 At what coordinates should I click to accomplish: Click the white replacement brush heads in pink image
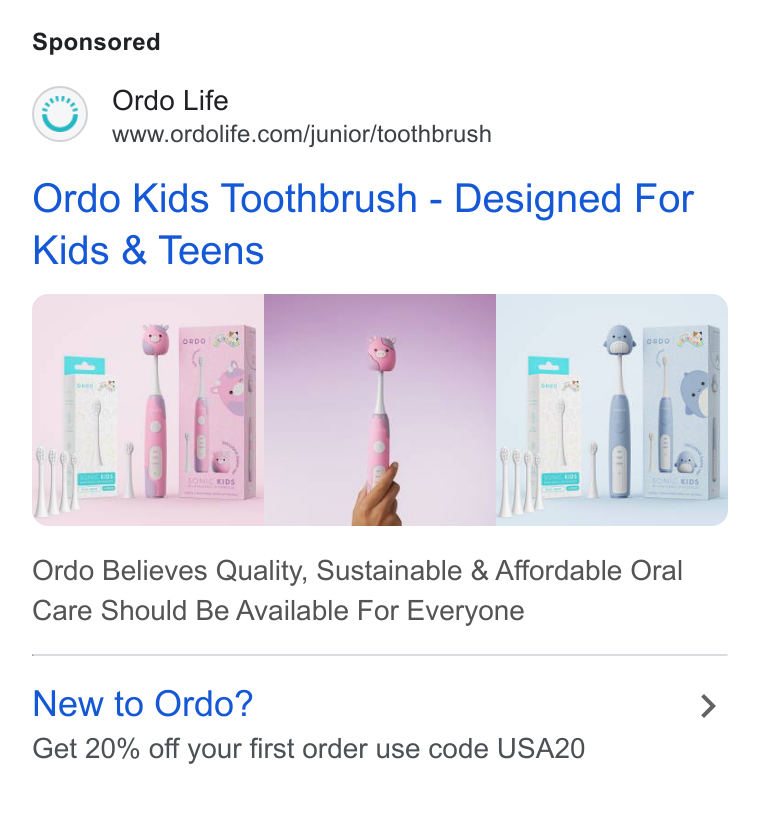click(x=58, y=481)
